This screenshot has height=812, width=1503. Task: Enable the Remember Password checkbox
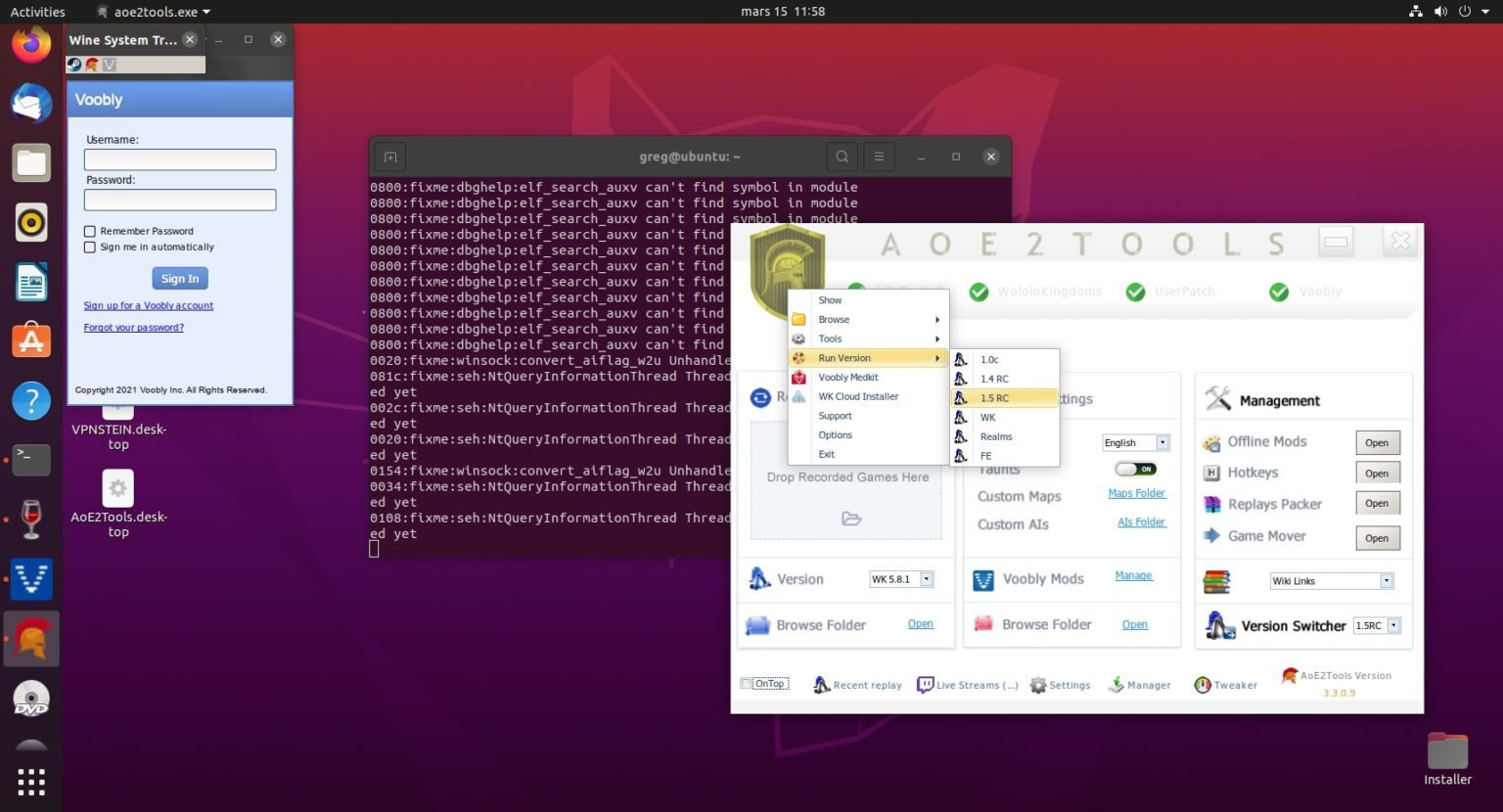tap(90, 231)
